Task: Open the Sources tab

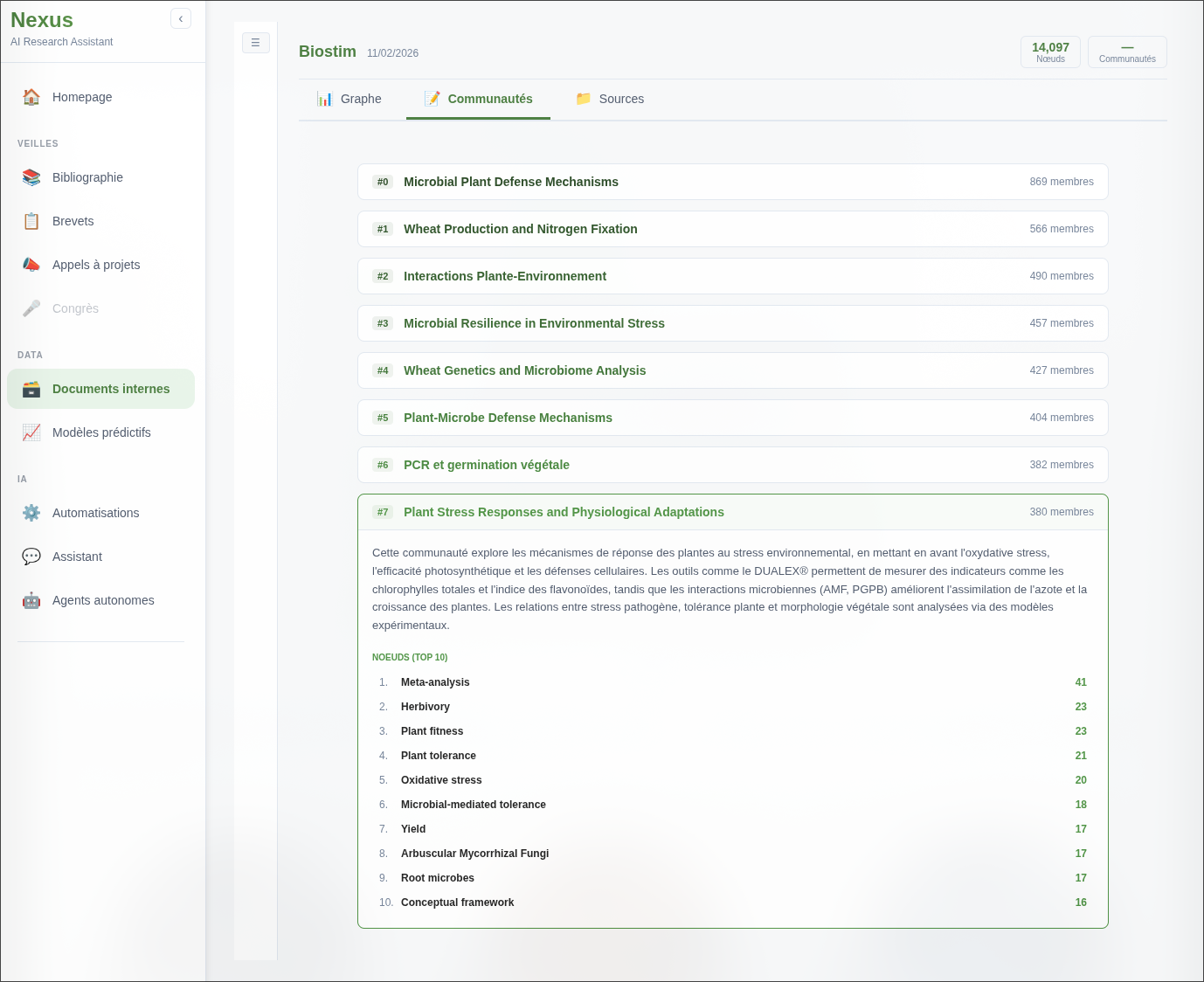Action: point(610,99)
